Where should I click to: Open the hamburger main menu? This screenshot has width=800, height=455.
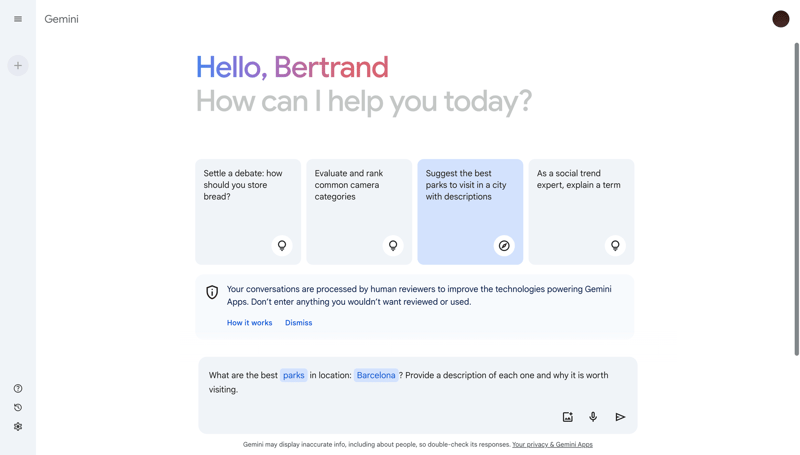pos(18,19)
